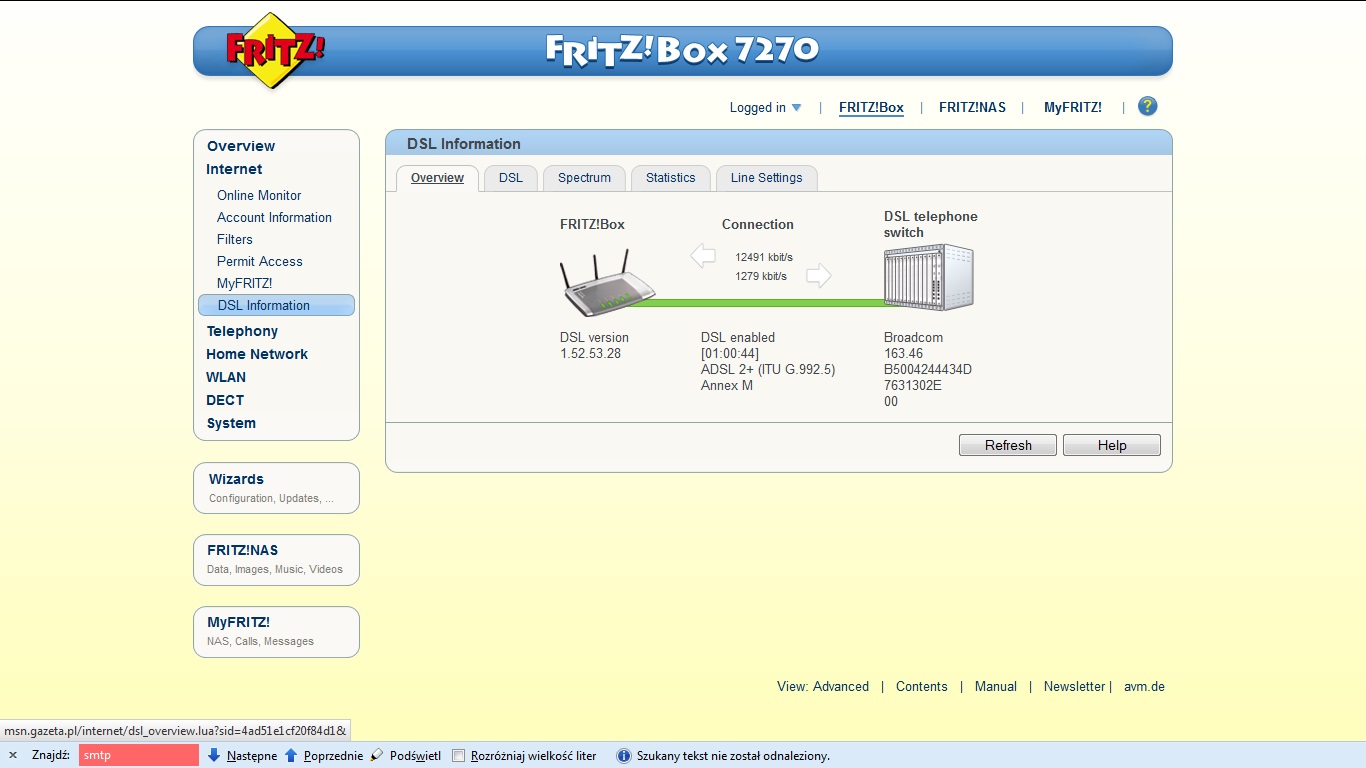Click the Broadcom vendor text
This screenshot has width=1366, height=768.
coord(913,337)
